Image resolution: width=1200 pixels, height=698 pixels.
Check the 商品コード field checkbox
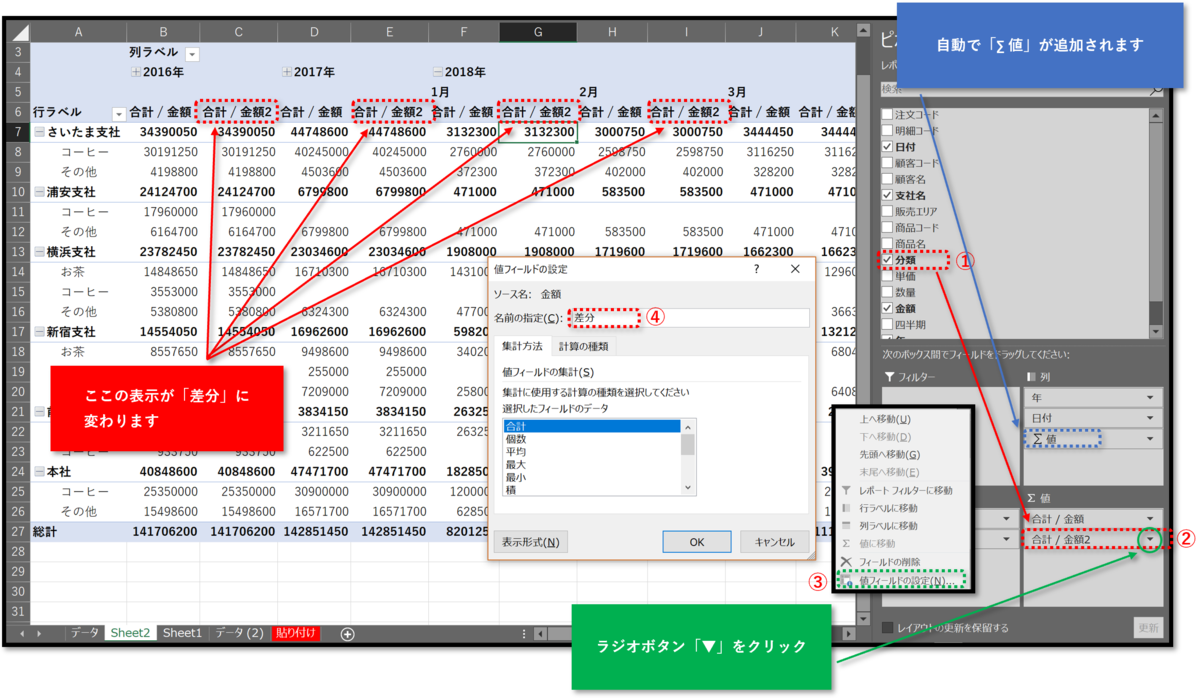(887, 227)
